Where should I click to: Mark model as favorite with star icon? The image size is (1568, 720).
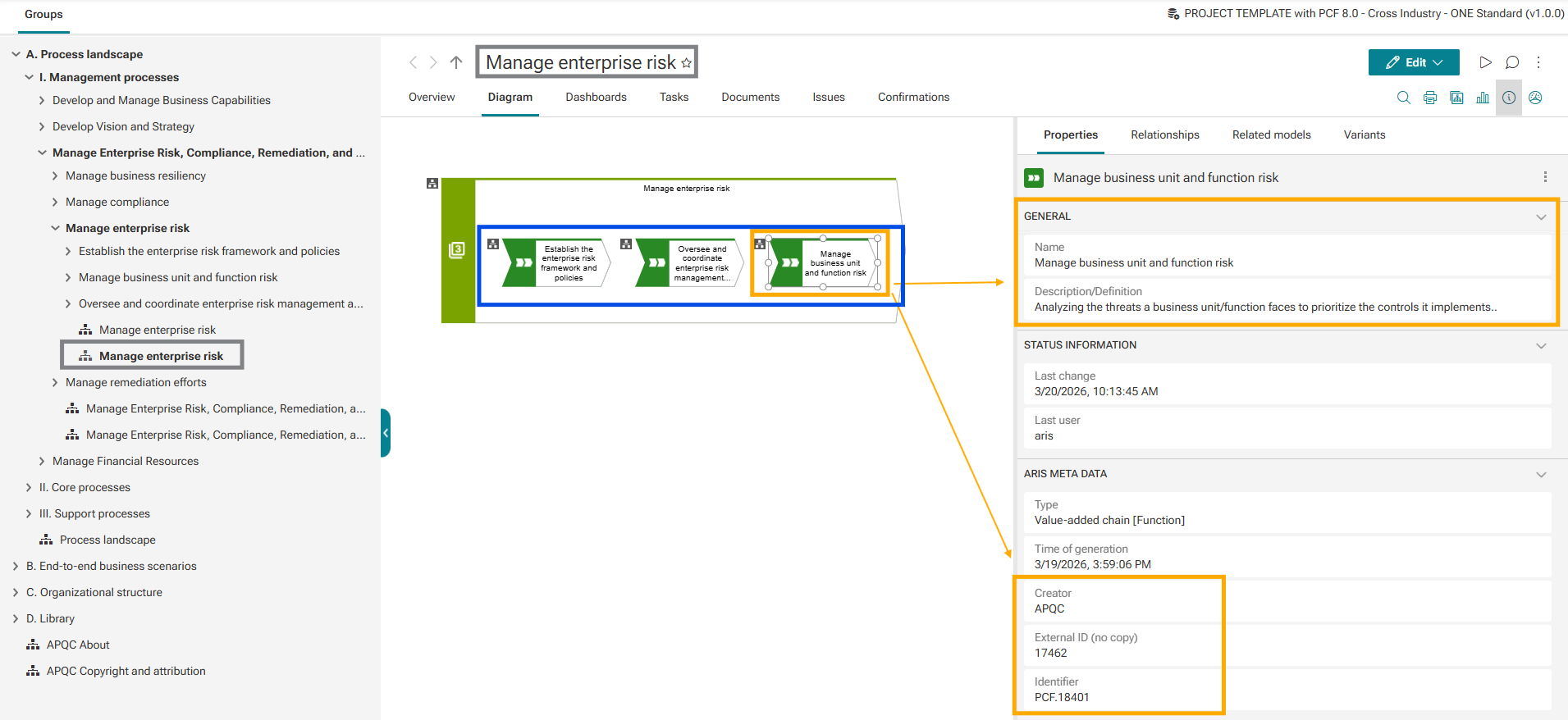(x=687, y=63)
